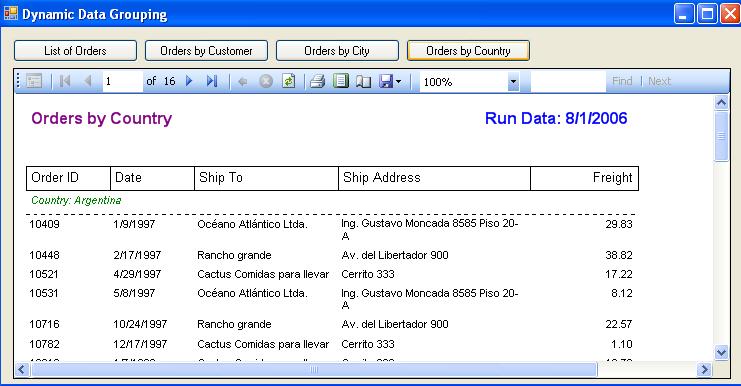Viewport: 741px width, 386px height.
Task: Click the Next search link
Action: point(659,81)
